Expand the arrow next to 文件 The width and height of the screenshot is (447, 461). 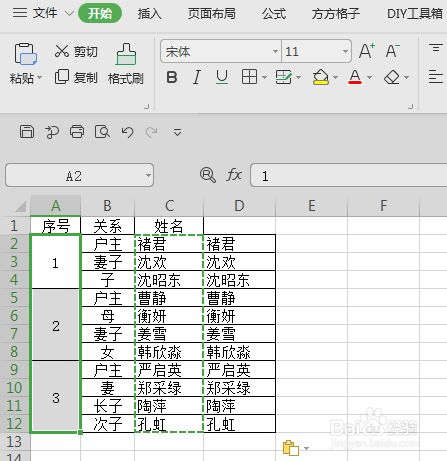point(69,14)
